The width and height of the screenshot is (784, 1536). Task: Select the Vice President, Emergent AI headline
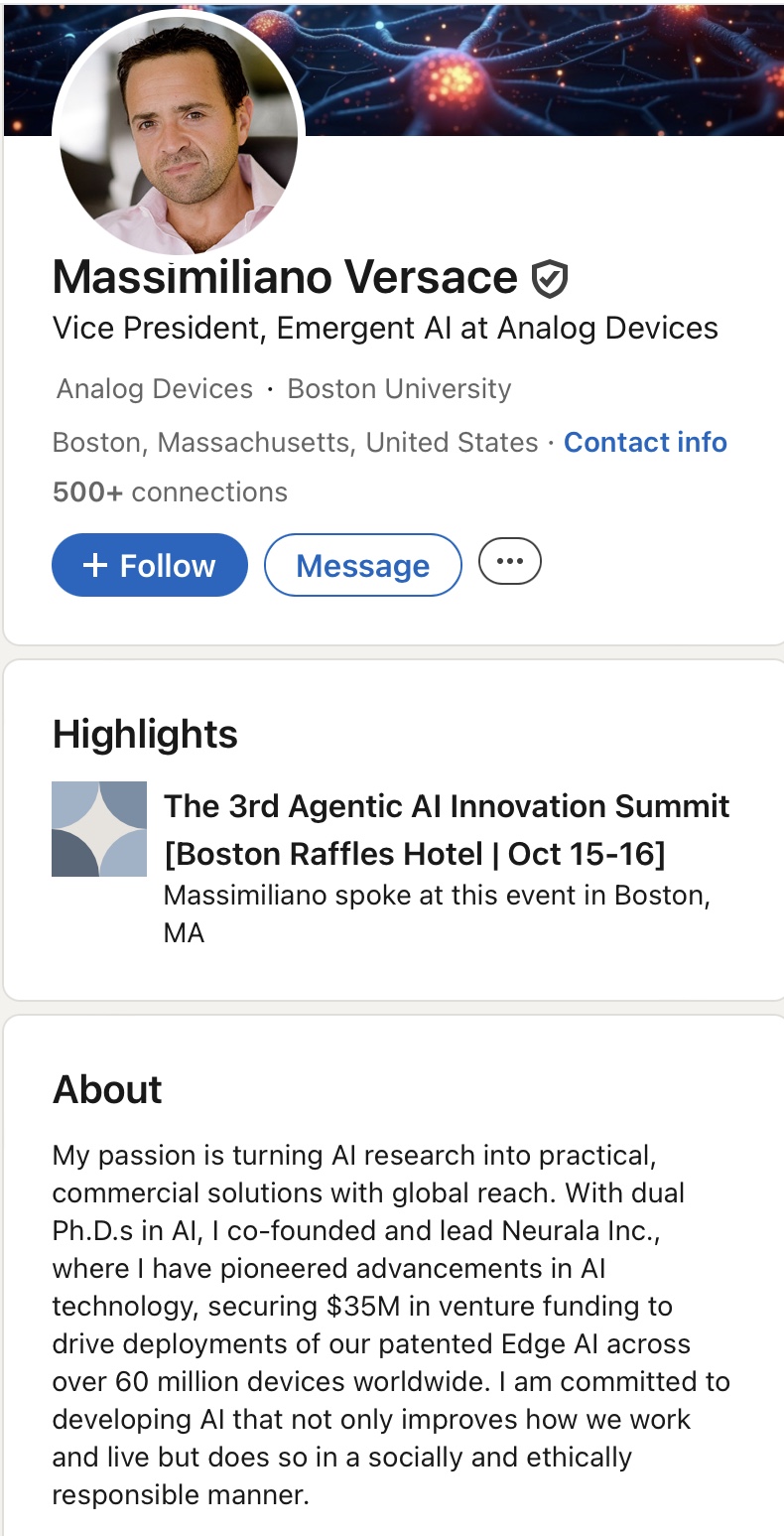tap(385, 328)
